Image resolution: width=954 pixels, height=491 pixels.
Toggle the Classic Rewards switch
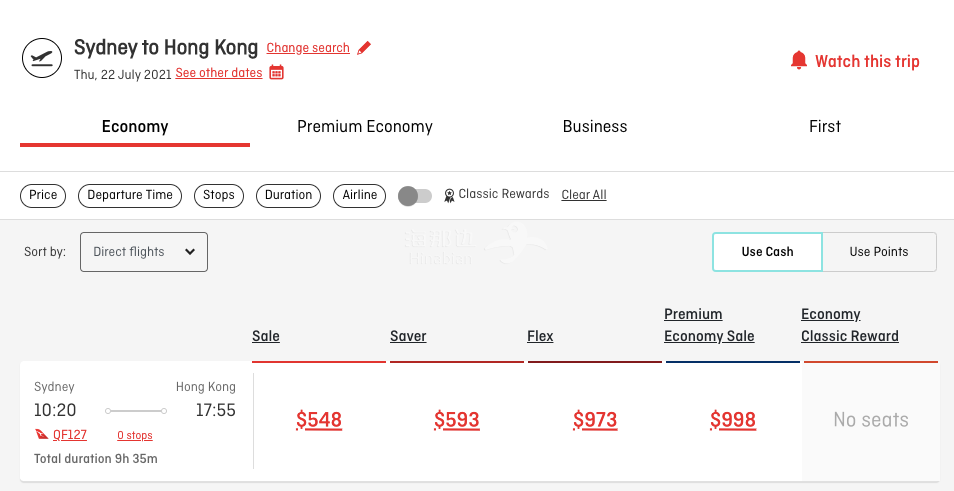click(x=415, y=196)
